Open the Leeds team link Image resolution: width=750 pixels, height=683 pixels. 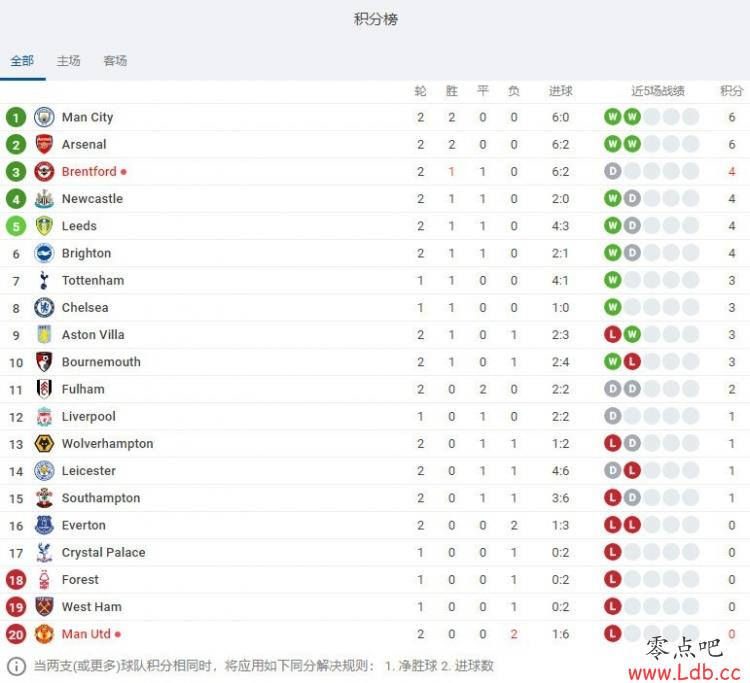[79, 226]
